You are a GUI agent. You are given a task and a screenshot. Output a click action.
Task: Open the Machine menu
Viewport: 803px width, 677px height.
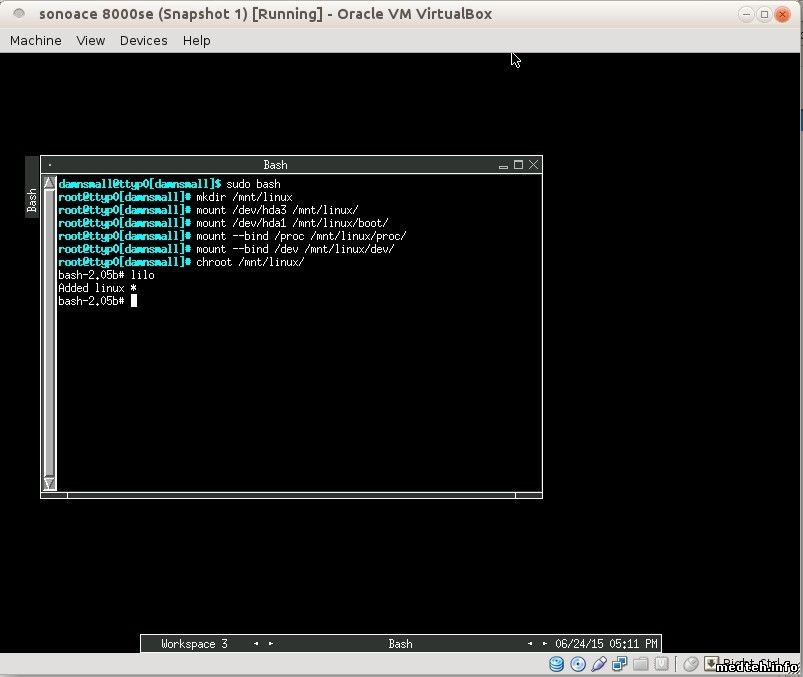(x=35, y=41)
